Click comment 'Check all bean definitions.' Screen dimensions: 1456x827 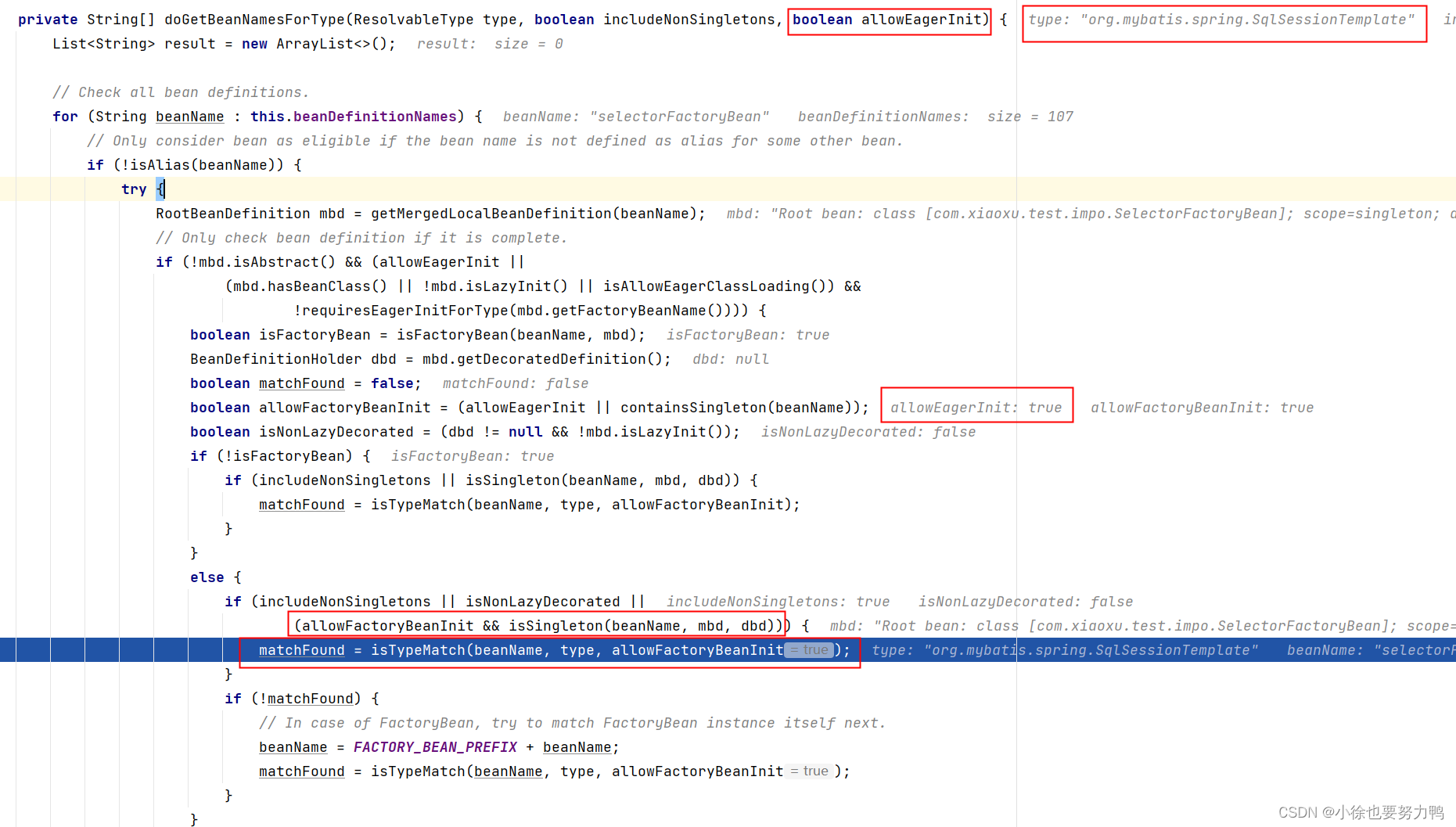(x=181, y=92)
